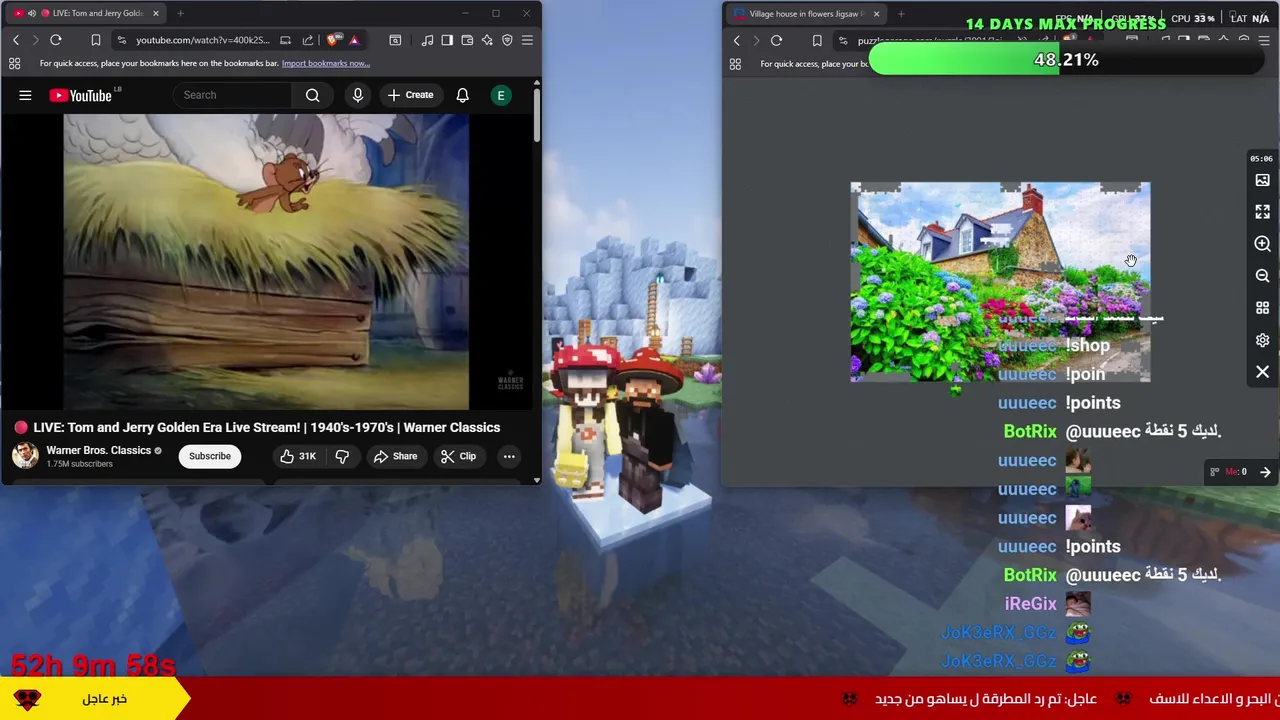Show the puzzle preview image
Viewport: 1280px width, 720px height.
point(1262,180)
